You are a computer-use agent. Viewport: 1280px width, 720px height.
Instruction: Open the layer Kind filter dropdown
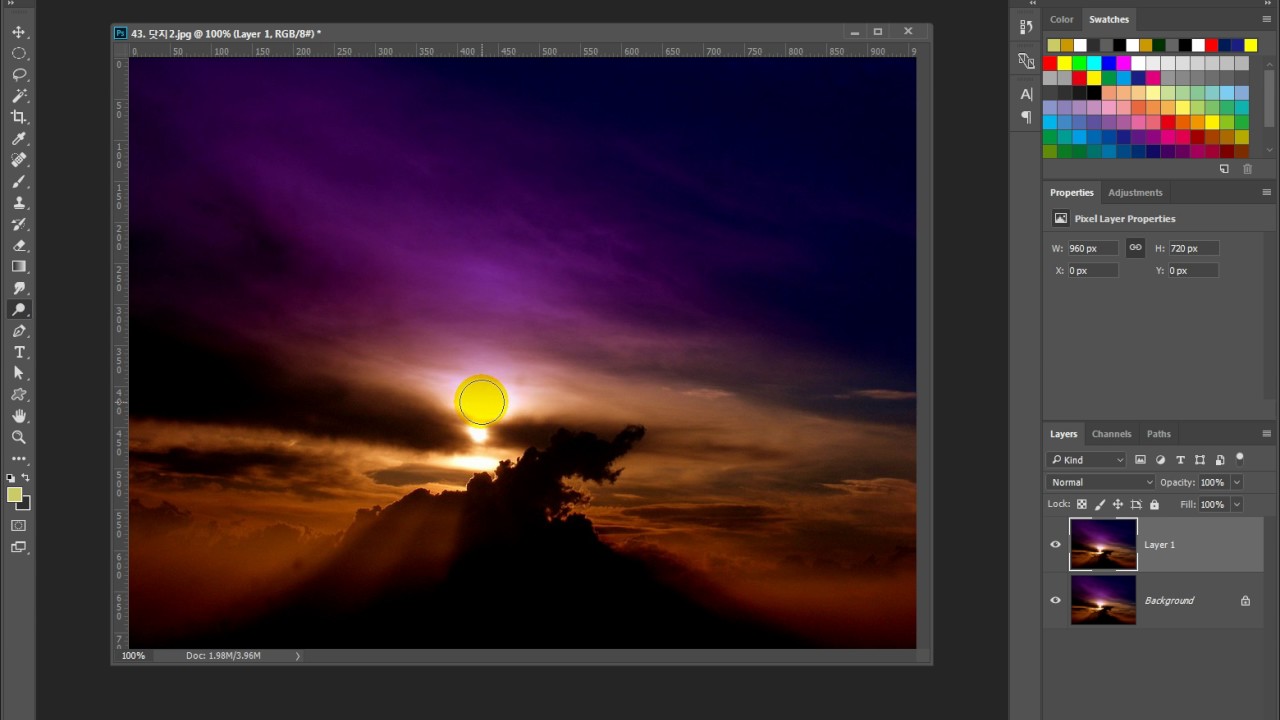tap(1086, 460)
